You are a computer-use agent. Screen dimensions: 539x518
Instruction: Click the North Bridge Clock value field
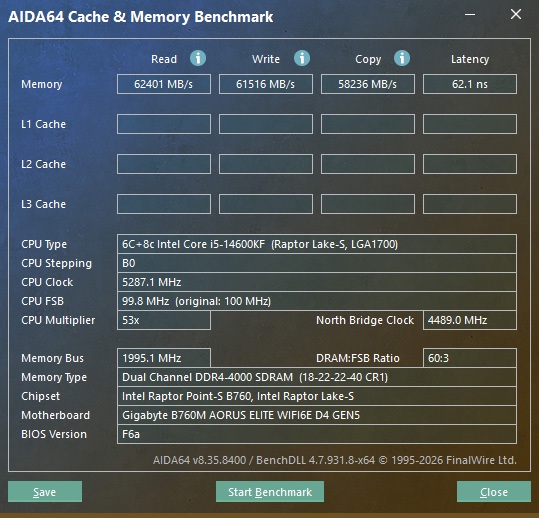point(470,320)
